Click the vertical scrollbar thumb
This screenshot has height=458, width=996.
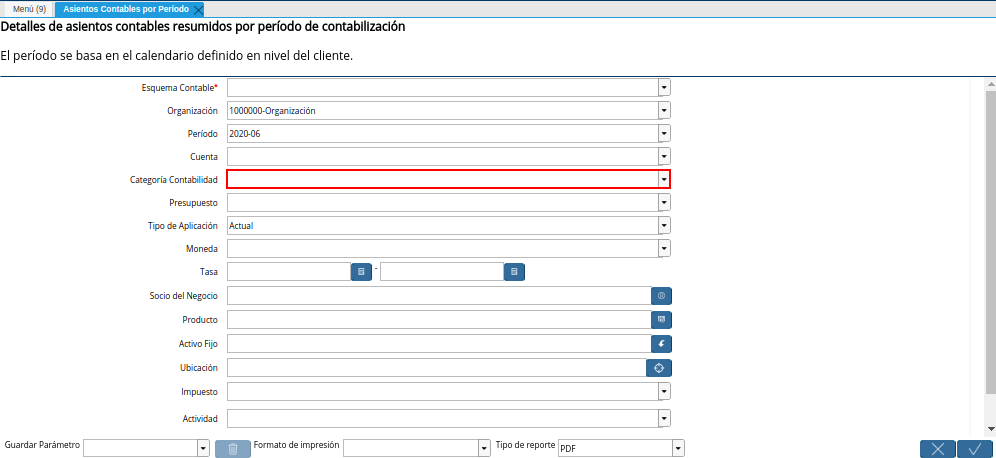(x=990, y=241)
